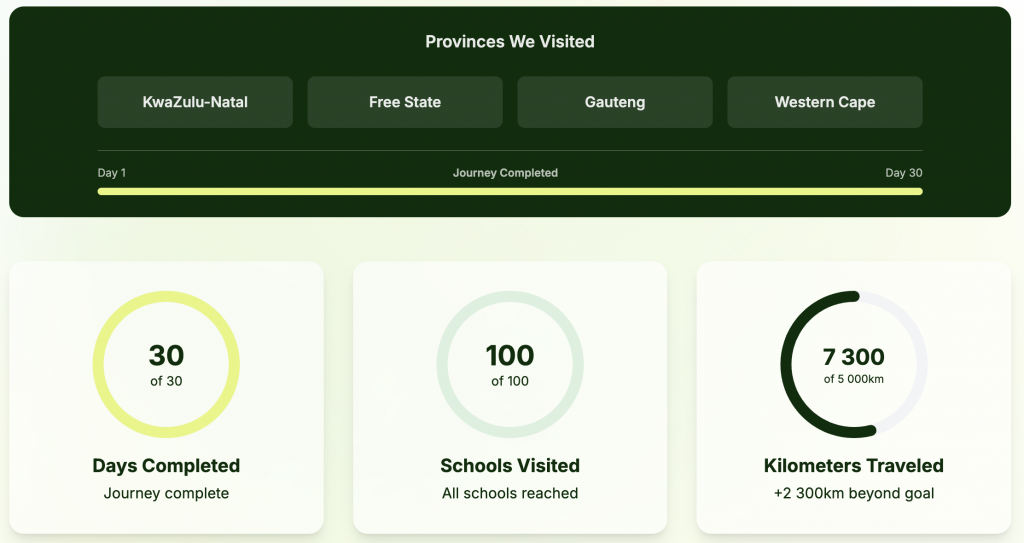Click the Provinces We Visited heading

[510, 42]
